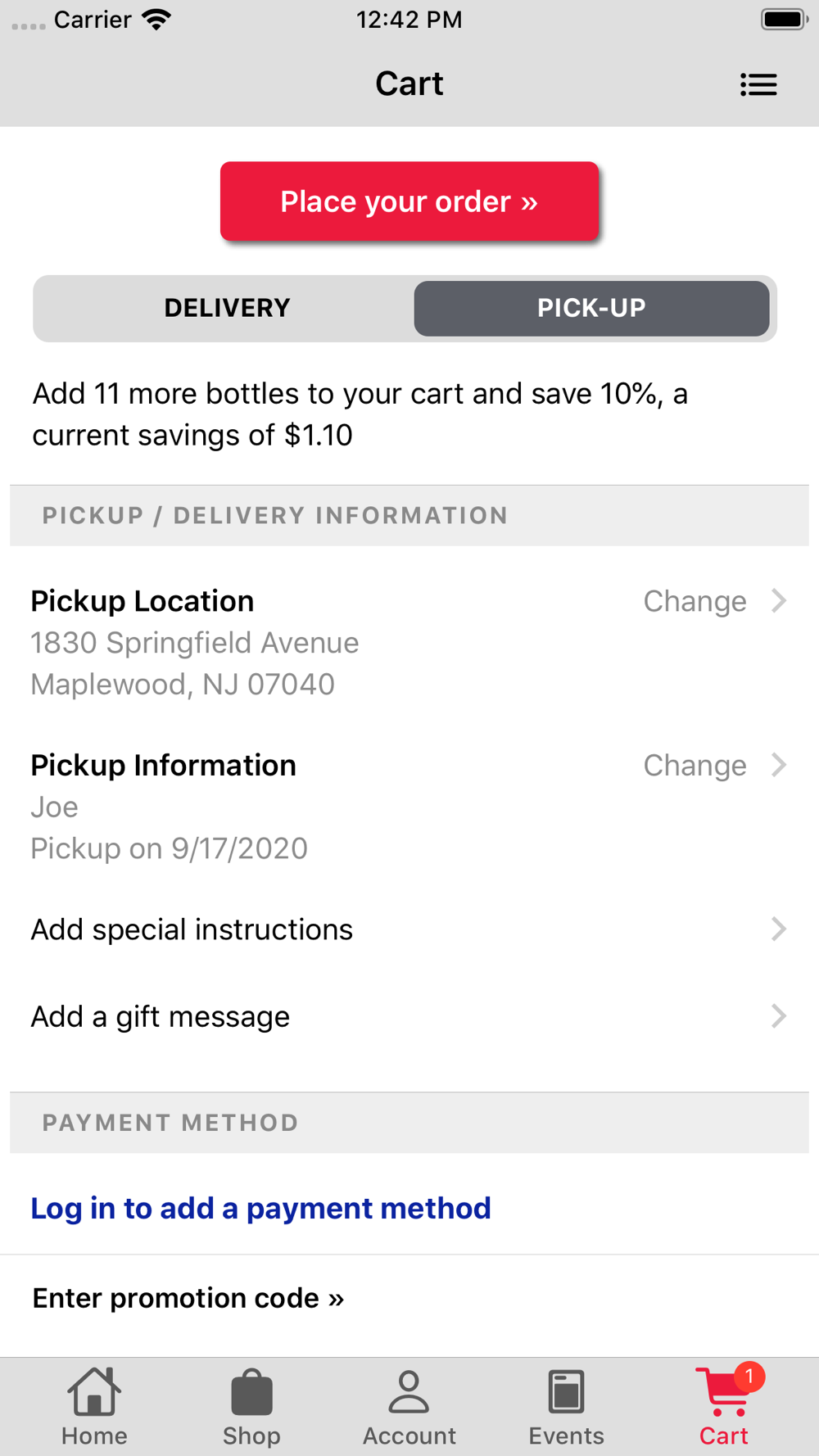Tap the Account person icon
Screen dimensions: 819x1456
click(x=409, y=1392)
